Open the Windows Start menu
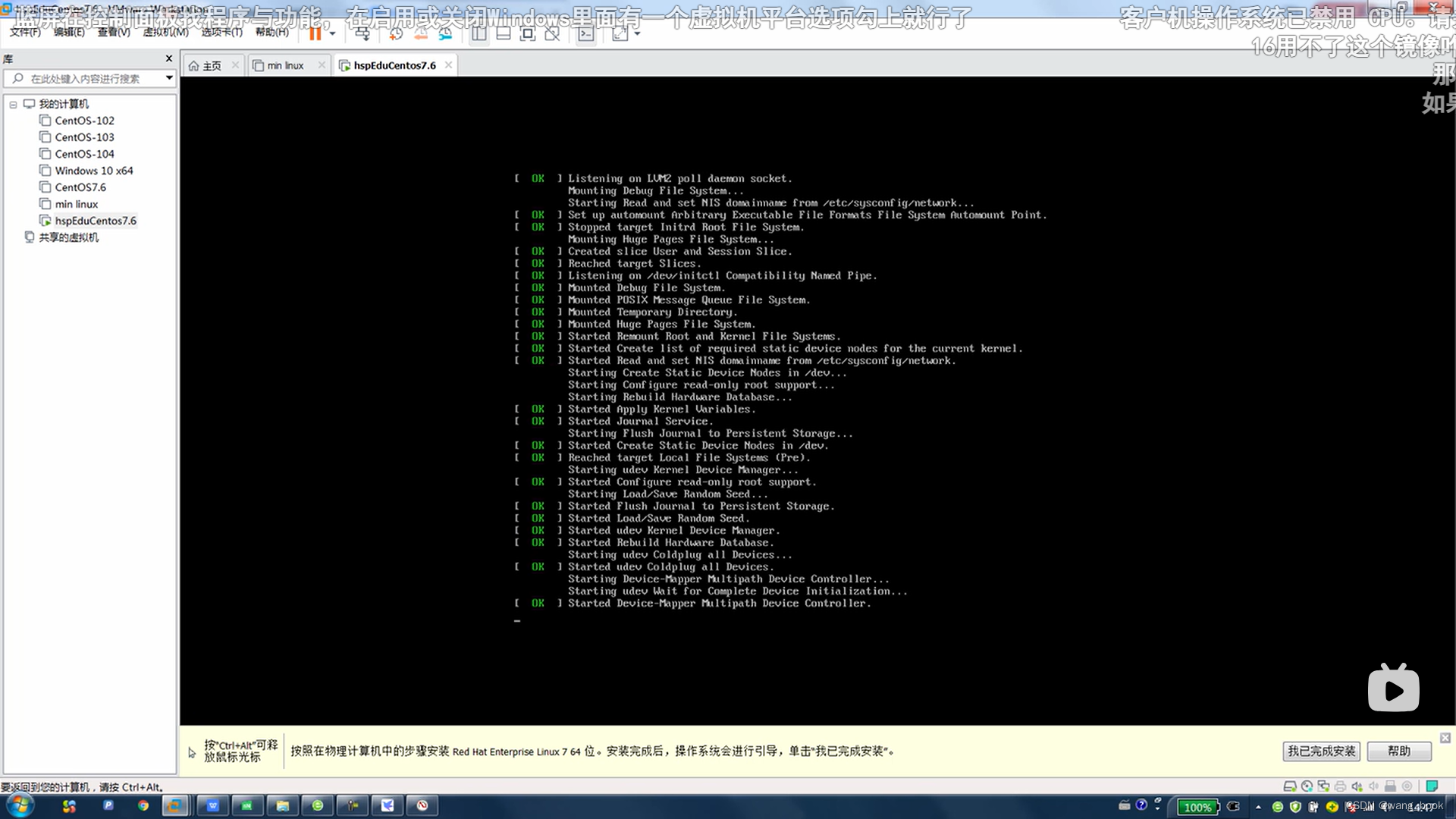The height and width of the screenshot is (819, 1456). tap(20, 805)
